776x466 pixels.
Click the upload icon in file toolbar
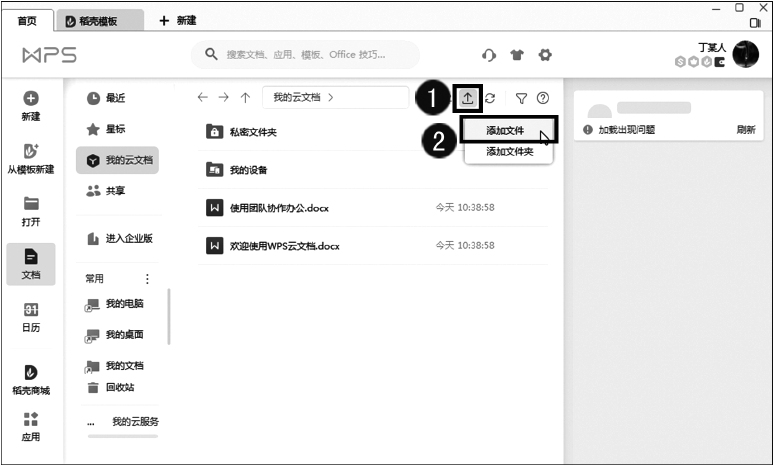tap(467, 98)
